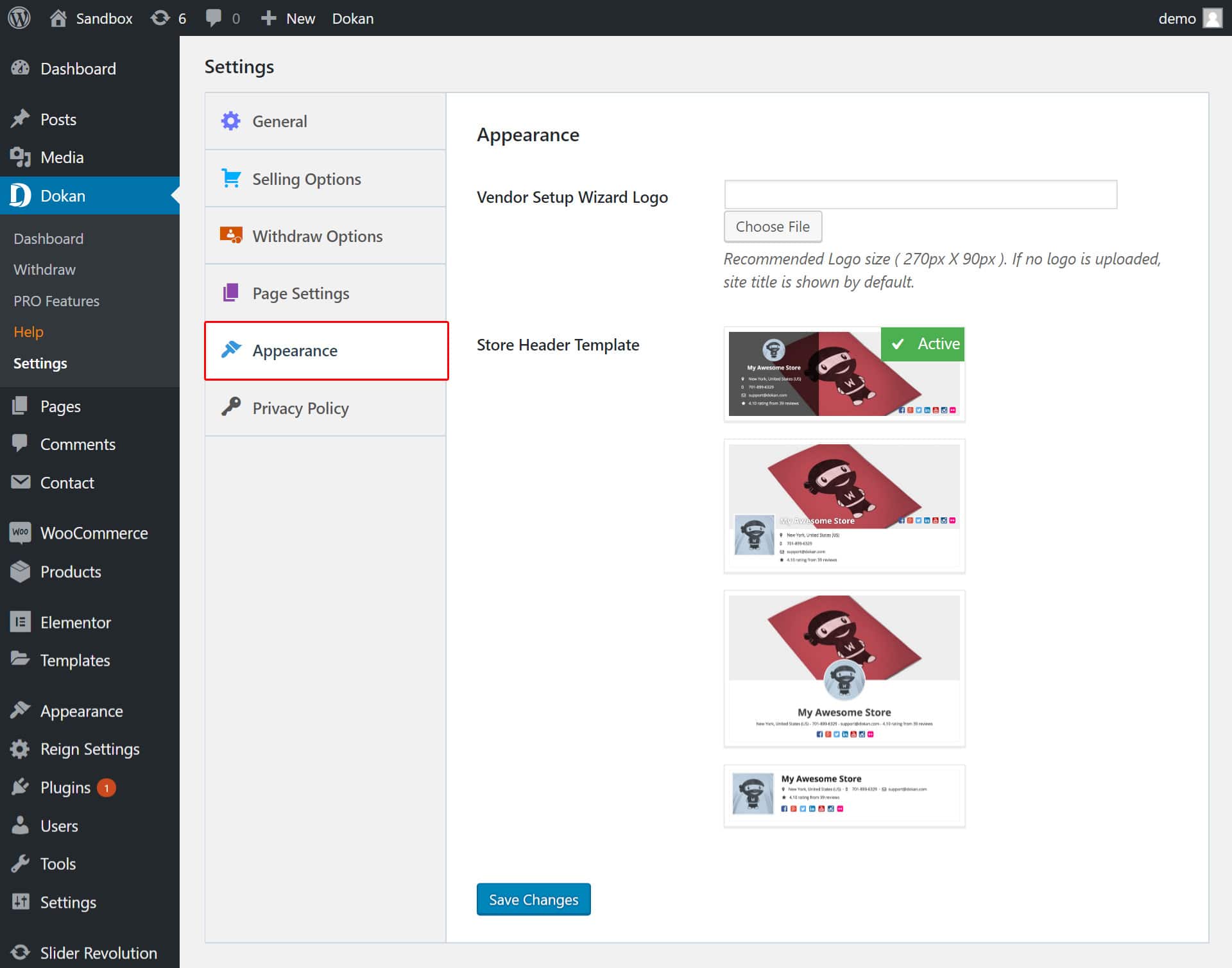Click the Selling Options cart icon
The height and width of the screenshot is (968, 1232).
(231, 178)
